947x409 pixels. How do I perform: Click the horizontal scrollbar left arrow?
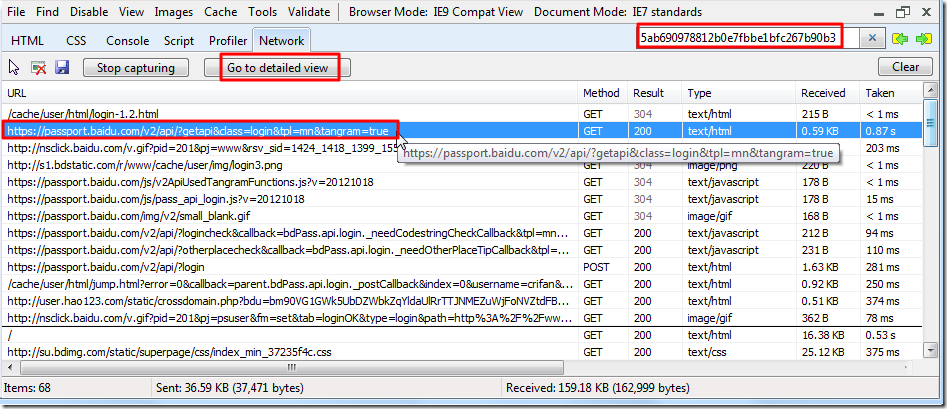point(11,367)
